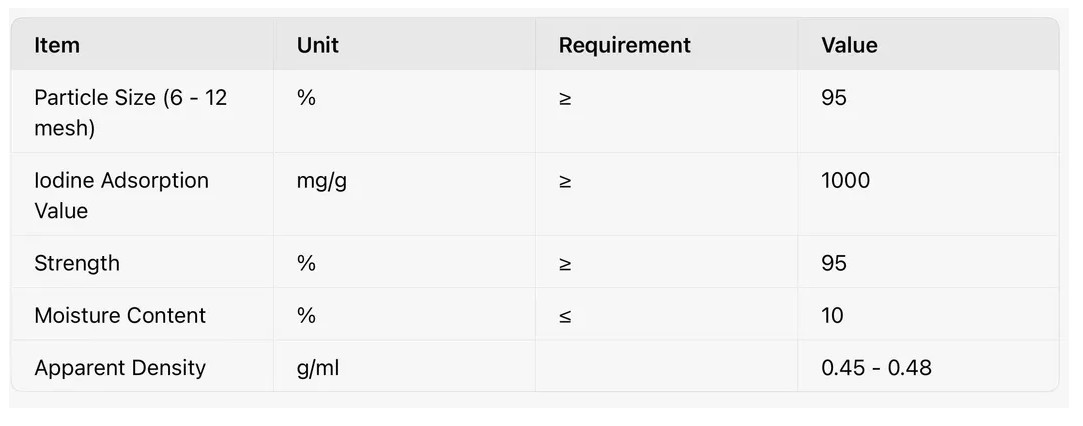Select the "≥" symbol in Iodine Adsorption row

pyautogui.click(x=566, y=182)
